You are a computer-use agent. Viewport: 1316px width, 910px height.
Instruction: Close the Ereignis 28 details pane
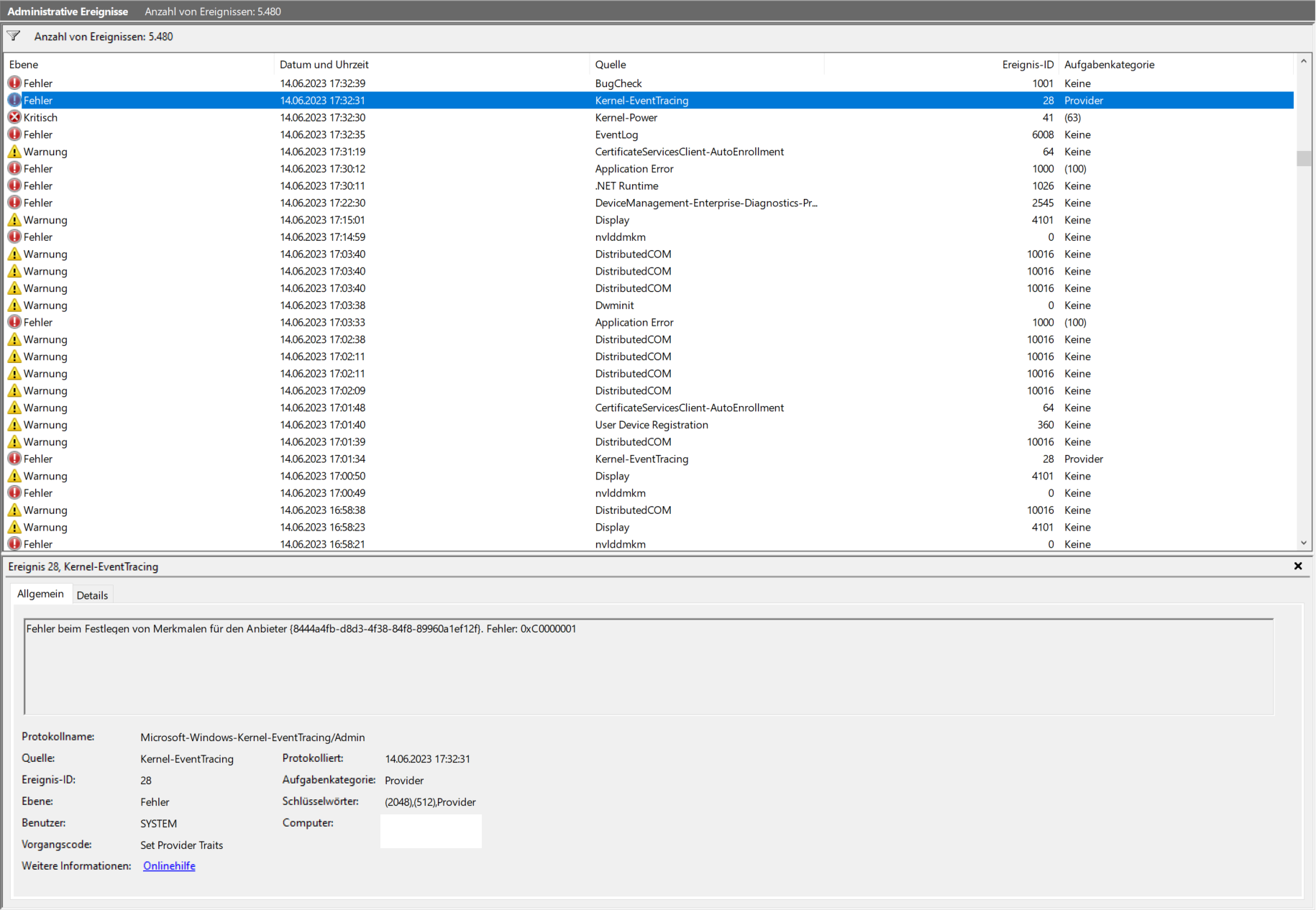[1298, 566]
